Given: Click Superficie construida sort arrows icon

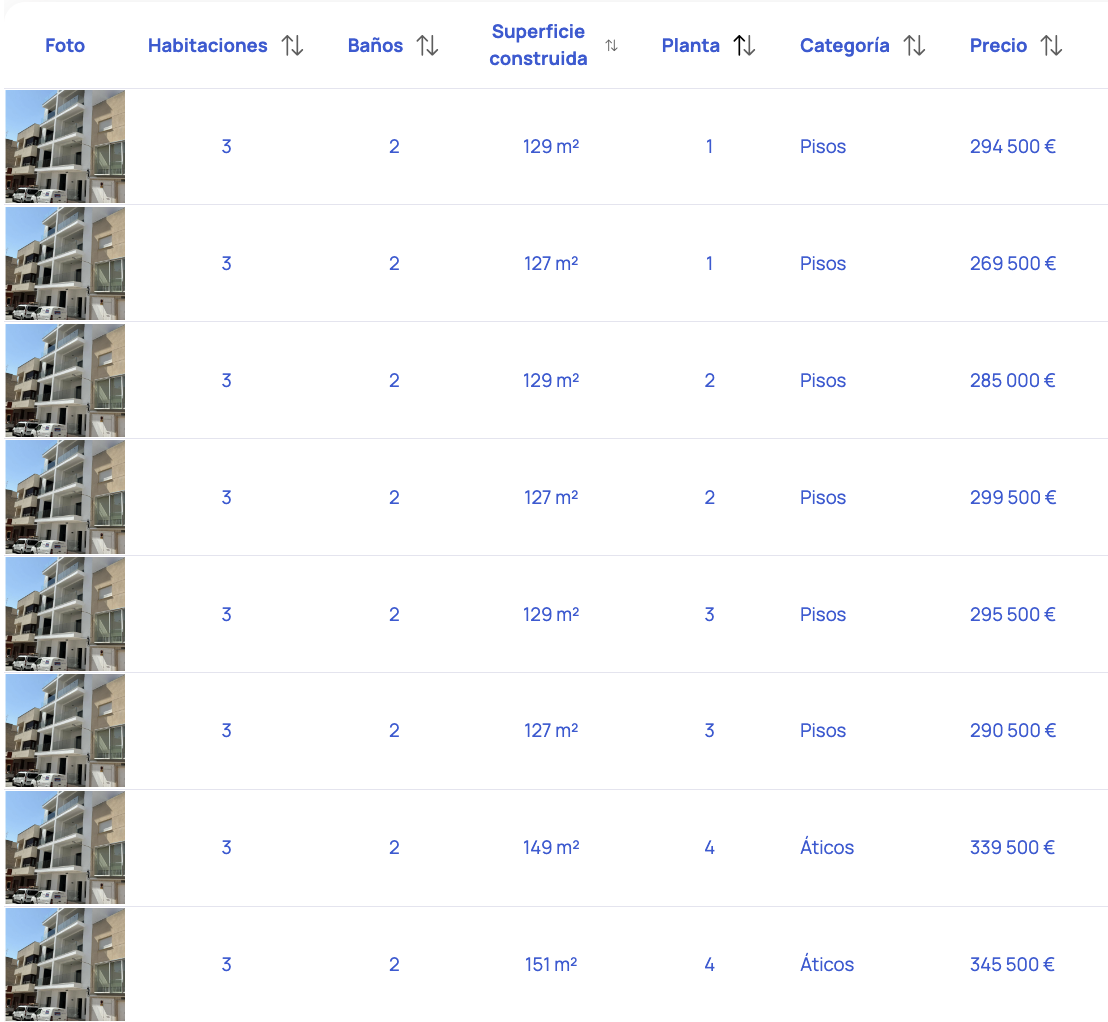Looking at the screenshot, I should pos(612,46).
